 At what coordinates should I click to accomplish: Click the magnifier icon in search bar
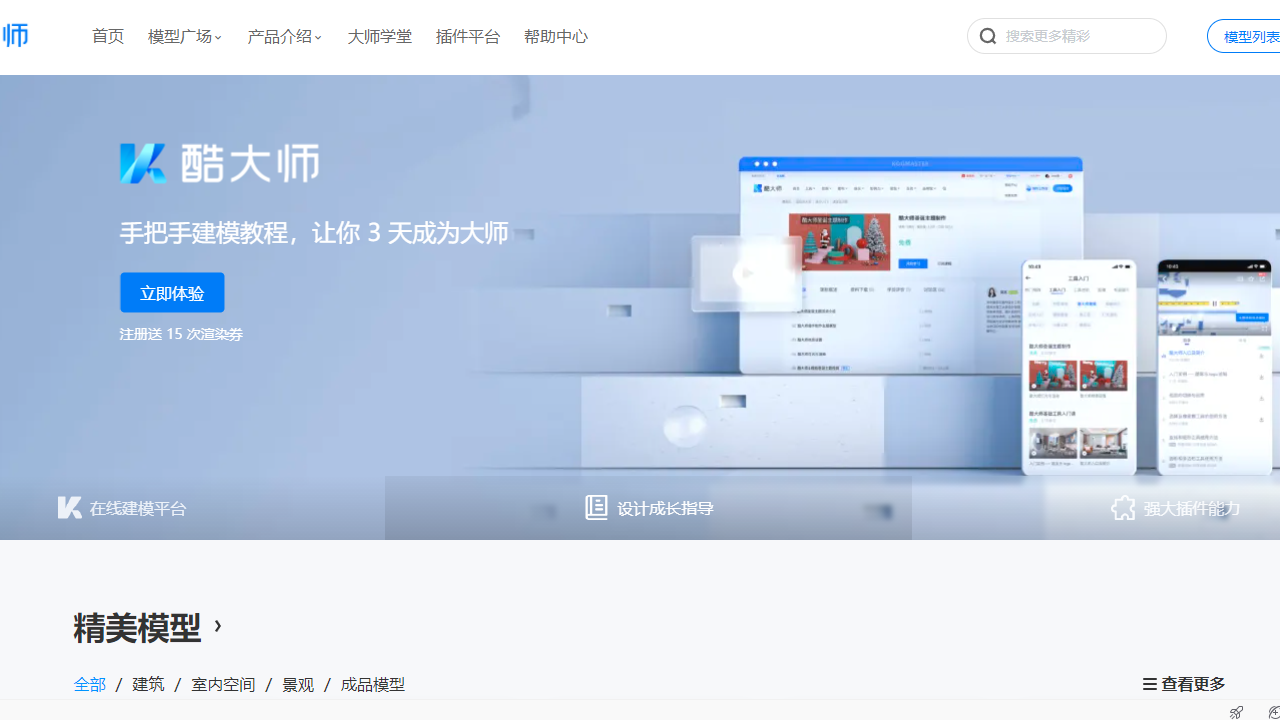988,35
